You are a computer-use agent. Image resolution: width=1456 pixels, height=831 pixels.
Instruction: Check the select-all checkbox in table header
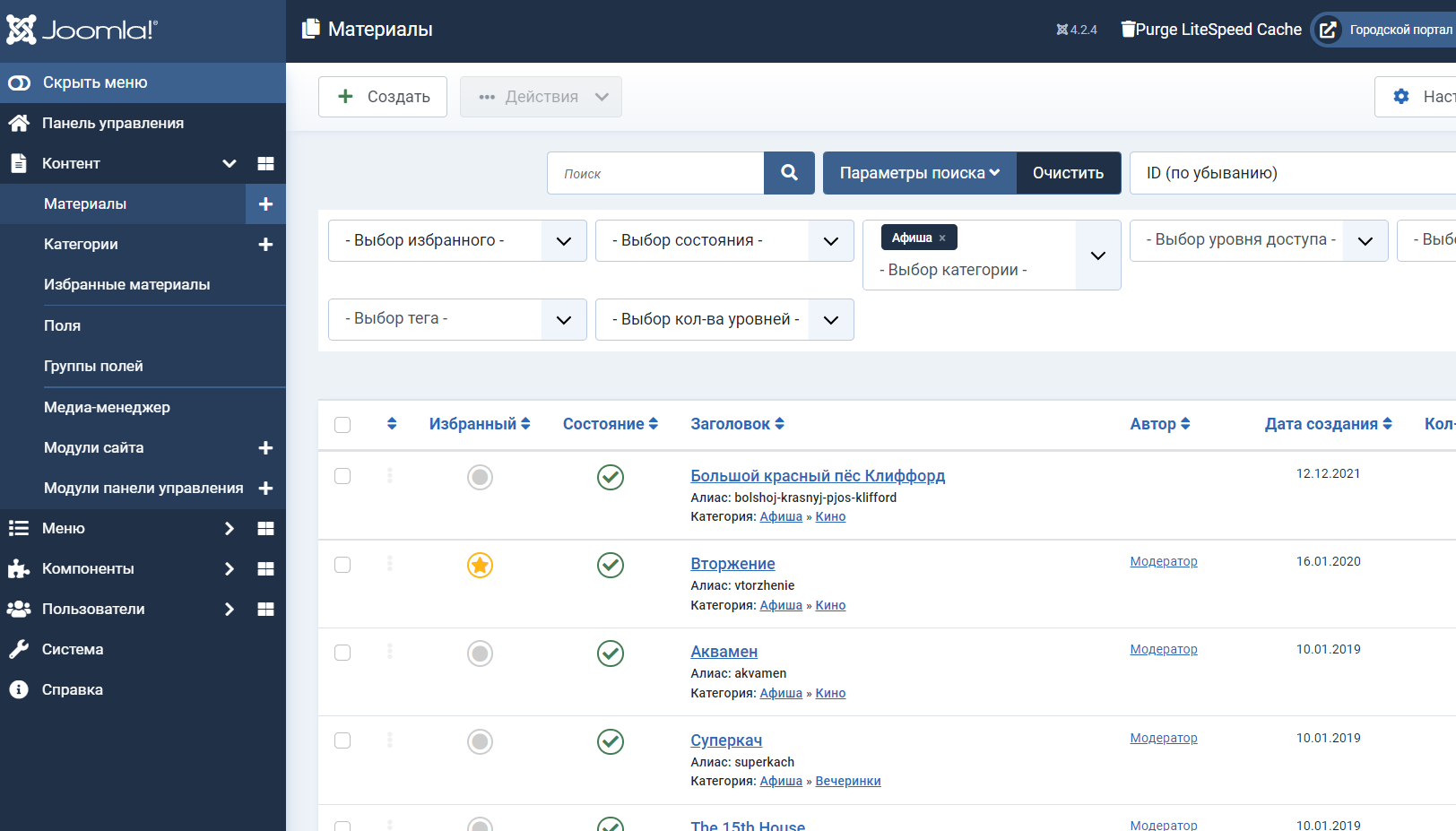(342, 425)
